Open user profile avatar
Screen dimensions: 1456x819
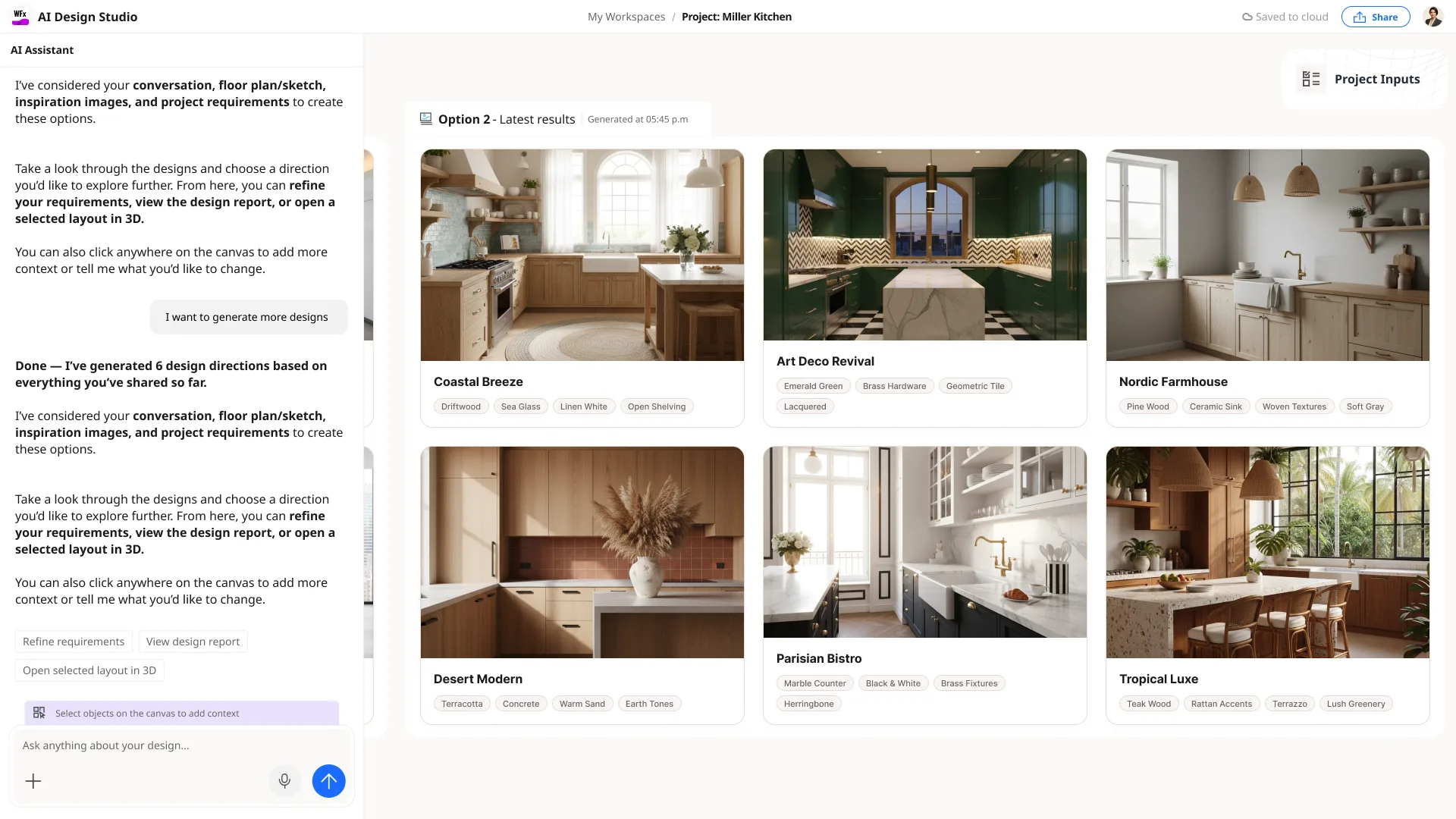point(1432,17)
